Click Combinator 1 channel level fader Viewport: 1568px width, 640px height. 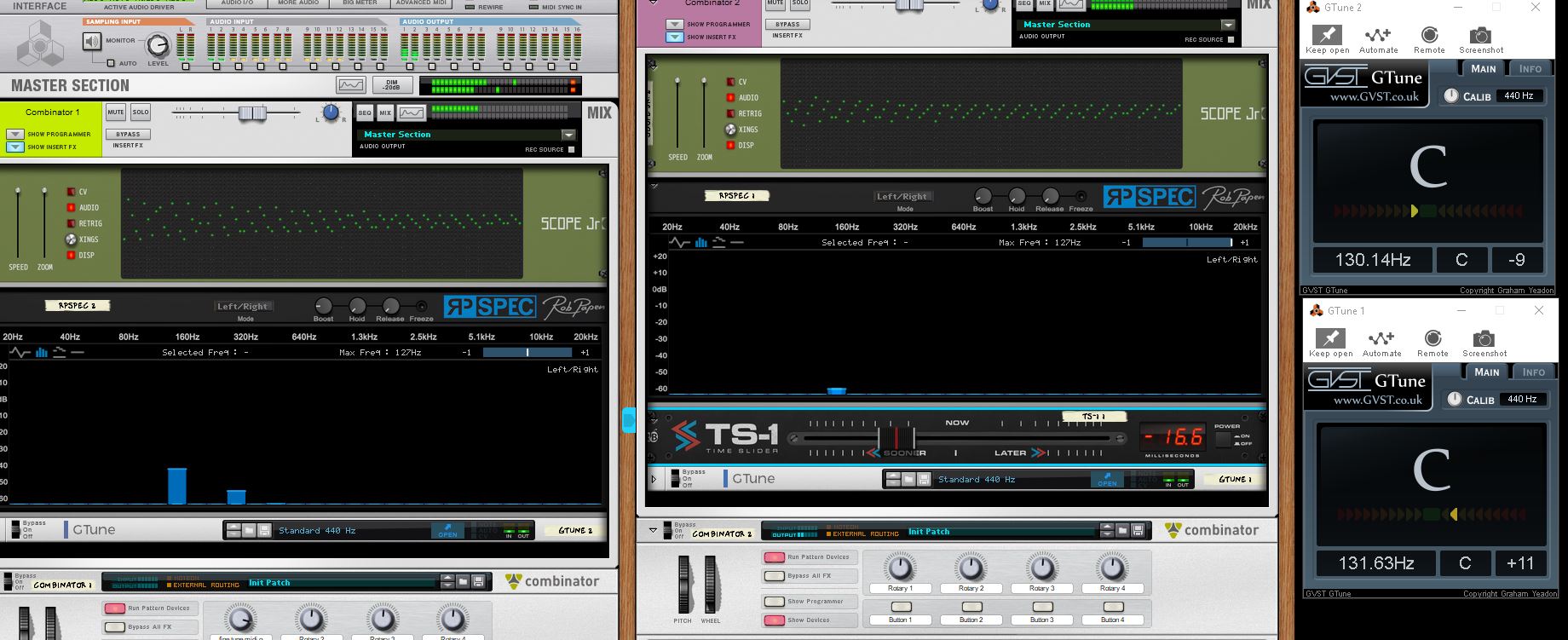(x=252, y=112)
